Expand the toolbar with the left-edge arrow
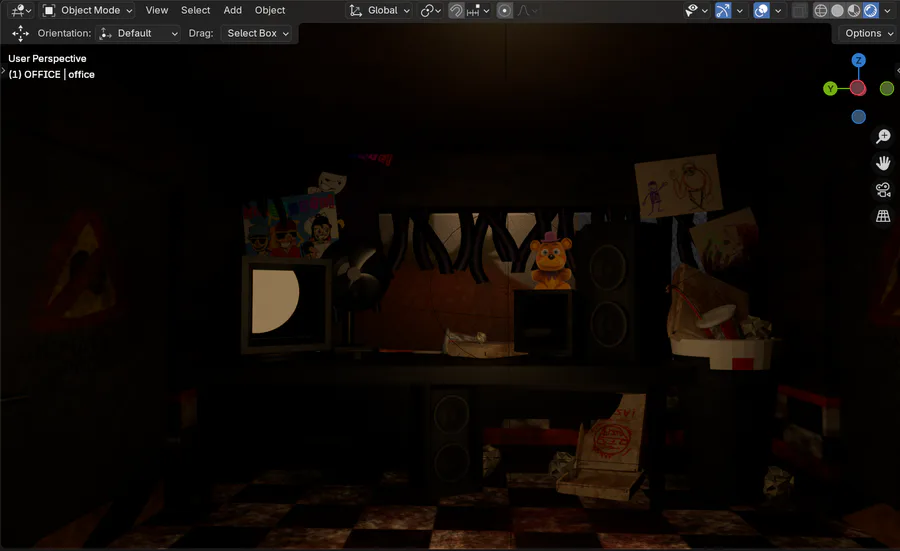 3,71
